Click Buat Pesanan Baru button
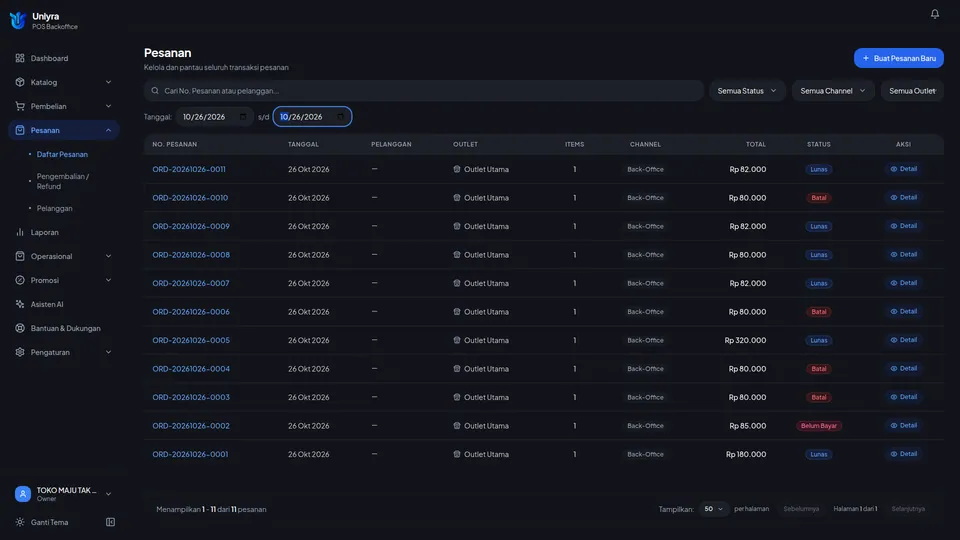Screen dimensions: 960x540 [899, 58]
